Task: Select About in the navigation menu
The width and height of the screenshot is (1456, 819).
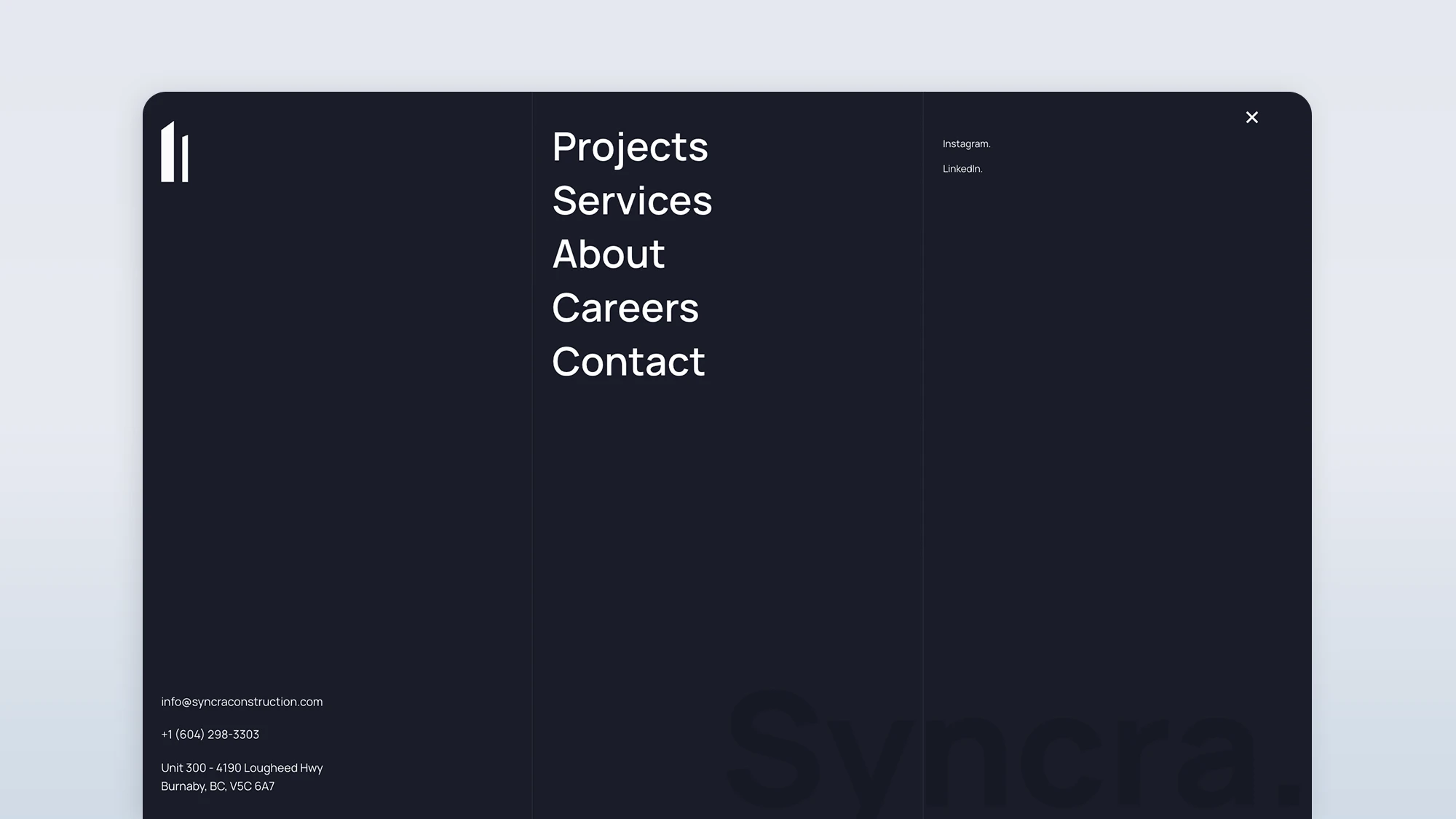Action: [608, 254]
